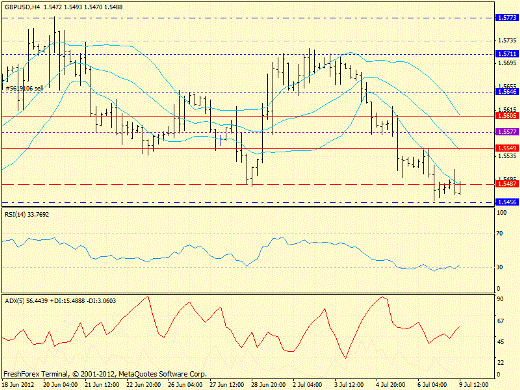Click the 28 Jun 20:00 time label

click(269, 384)
